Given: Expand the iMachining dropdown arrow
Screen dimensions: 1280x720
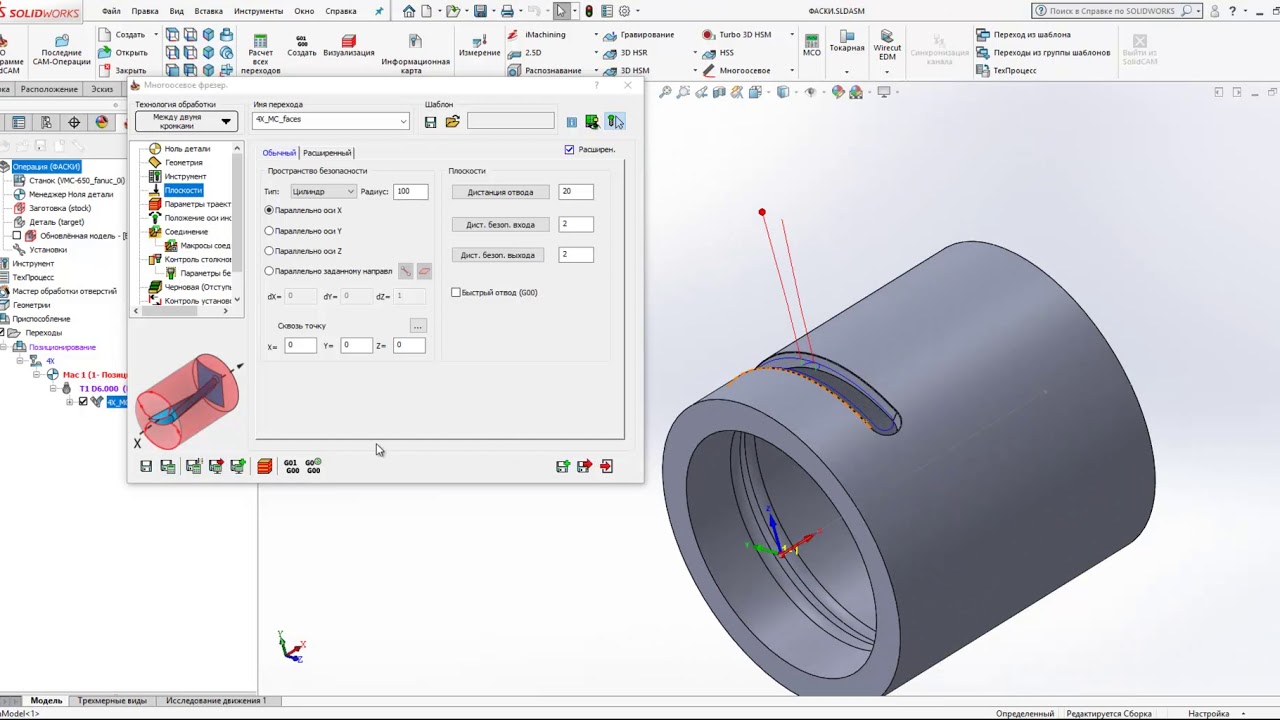Looking at the screenshot, I should pos(596,35).
